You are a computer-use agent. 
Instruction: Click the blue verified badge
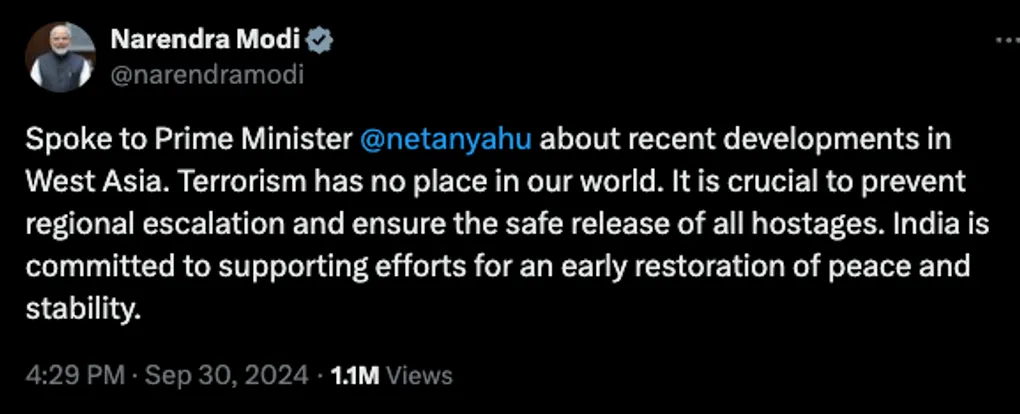click(320, 41)
